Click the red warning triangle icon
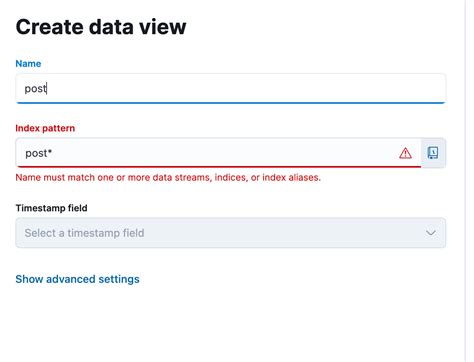474x362 pixels. [405, 153]
